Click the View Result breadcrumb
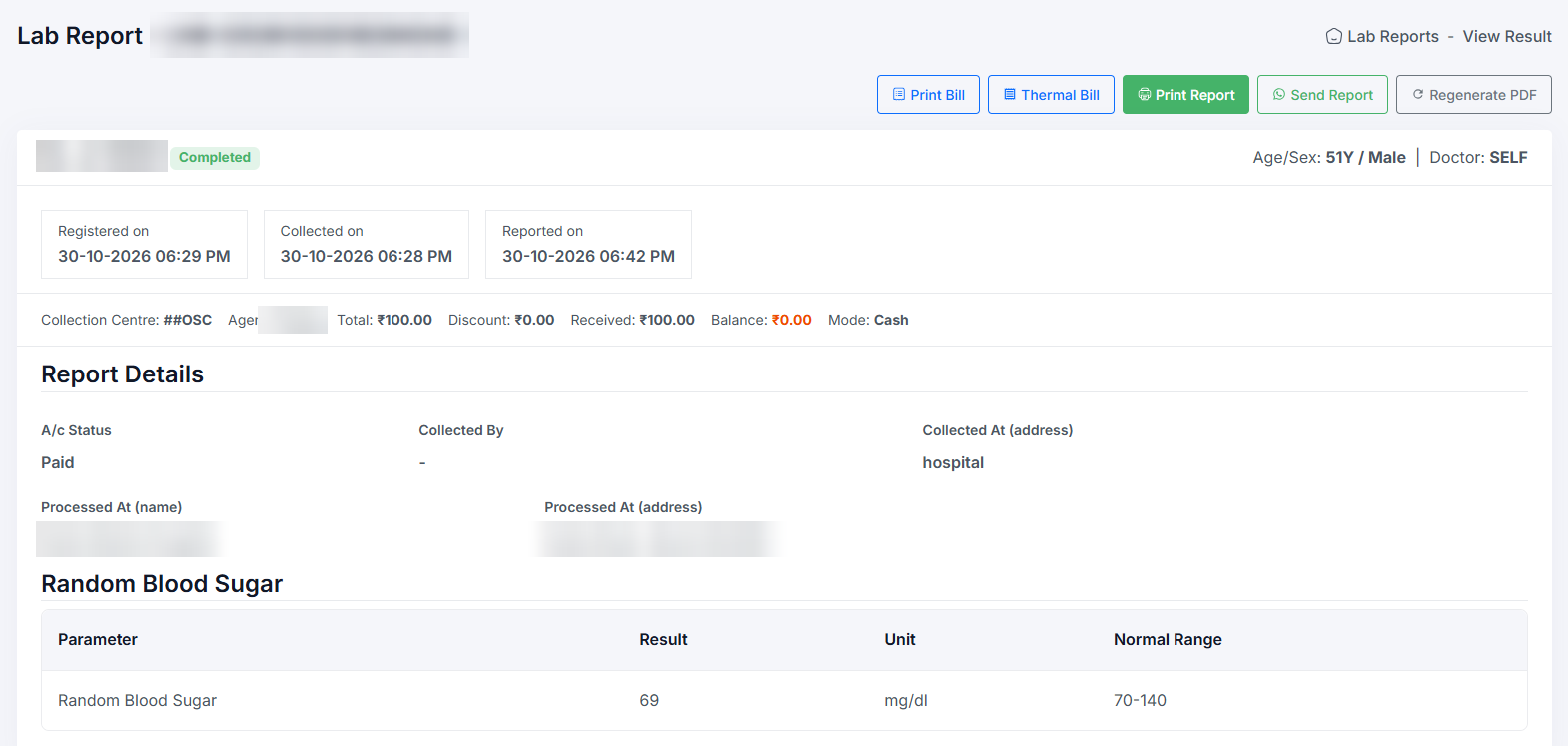This screenshot has width=1568, height=746. pyautogui.click(x=1507, y=36)
